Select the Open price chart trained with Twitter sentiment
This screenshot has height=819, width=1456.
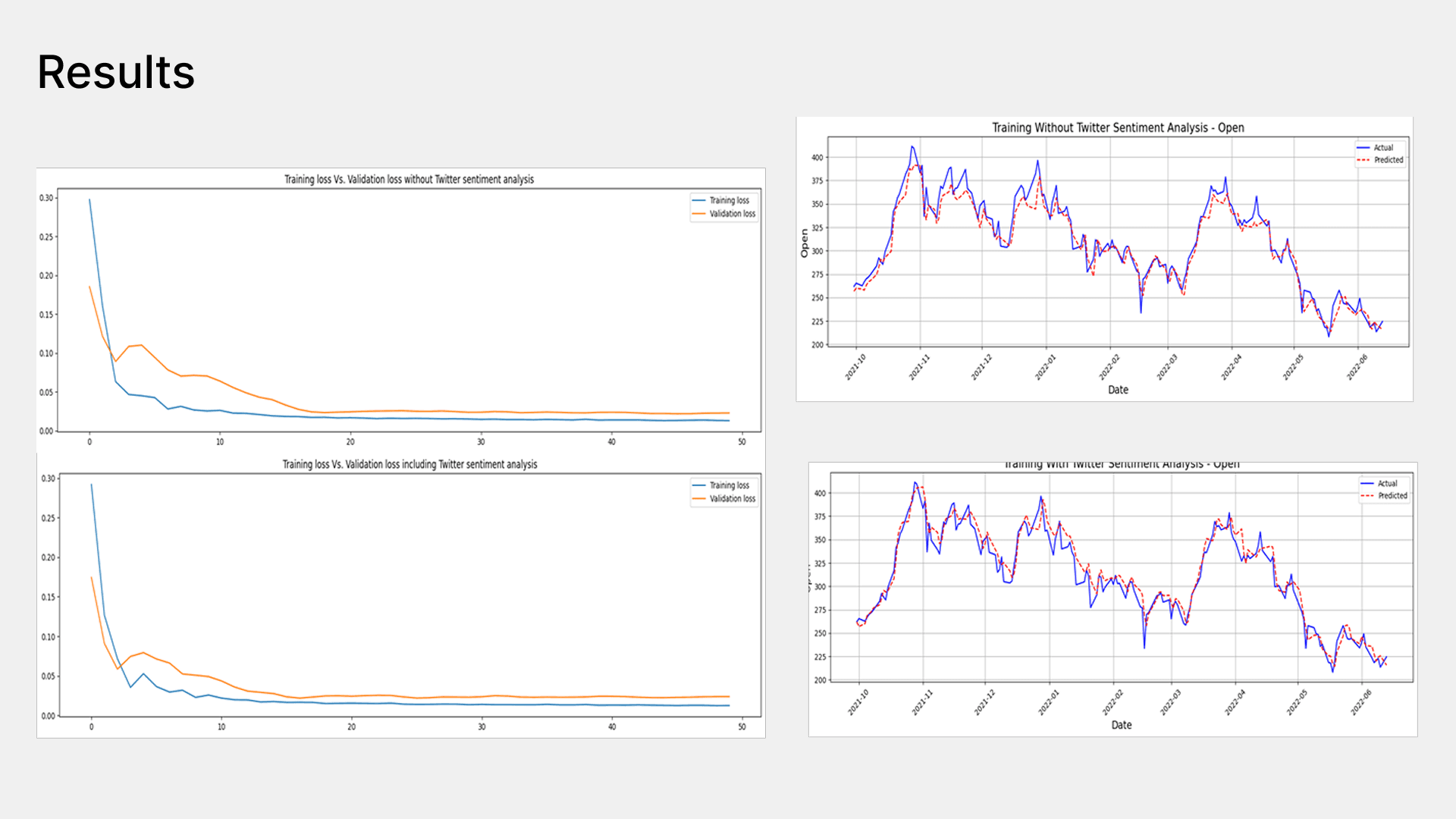(1112, 599)
